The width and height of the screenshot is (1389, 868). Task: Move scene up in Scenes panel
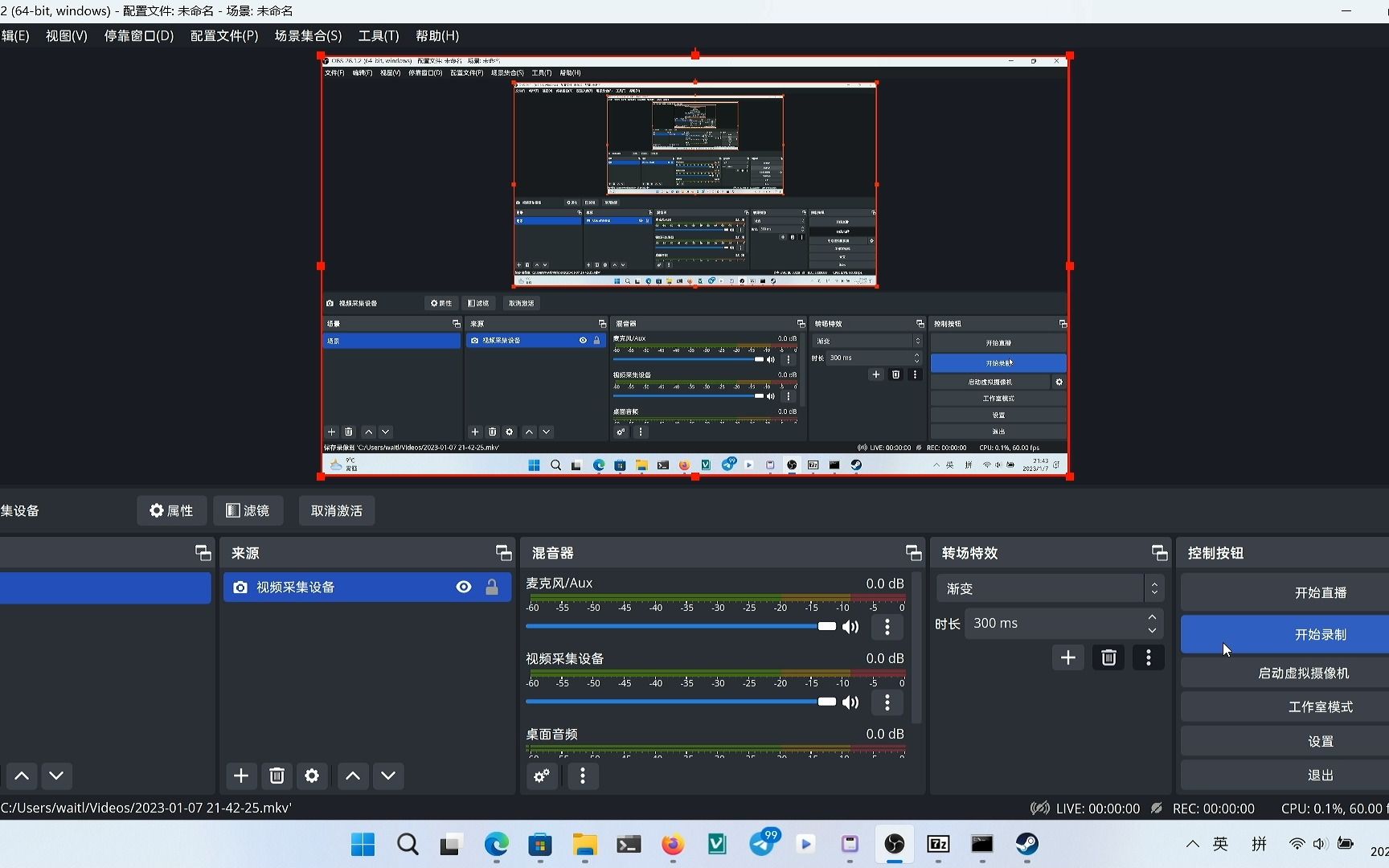coord(22,776)
